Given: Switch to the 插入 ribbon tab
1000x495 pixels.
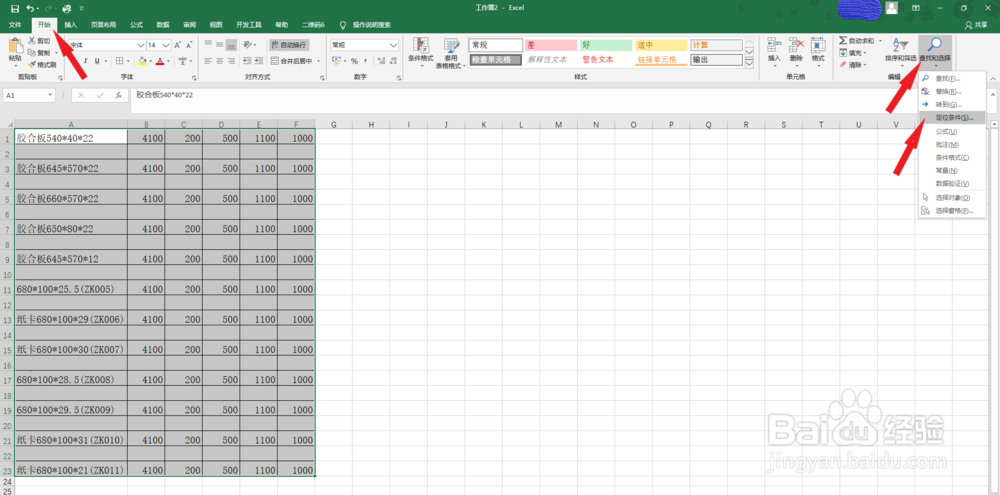Looking at the screenshot, I should click(71, 25).
